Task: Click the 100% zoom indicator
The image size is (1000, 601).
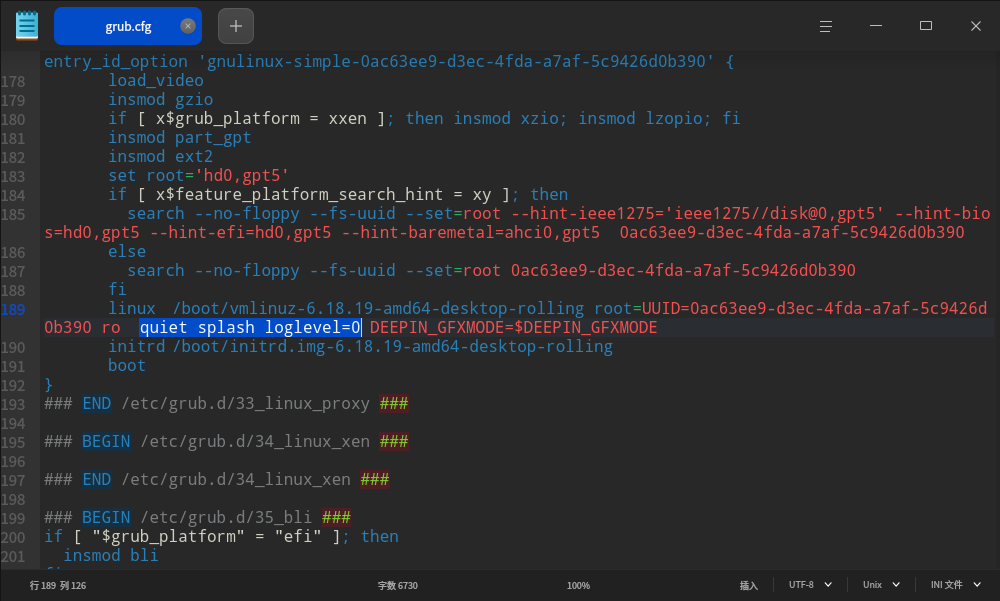Action: (x=578, y=585)
